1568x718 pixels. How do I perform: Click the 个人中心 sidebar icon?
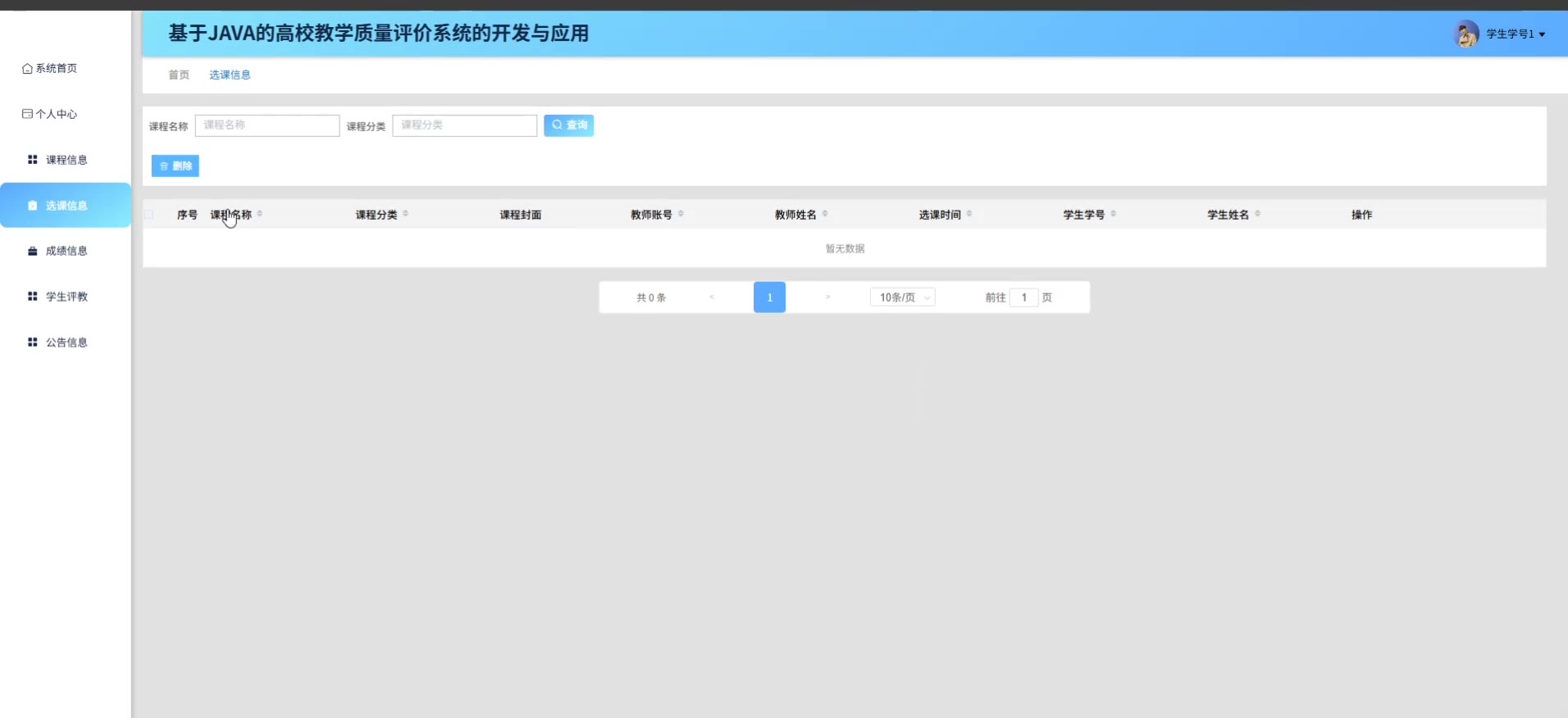click(x=27, y=114)
